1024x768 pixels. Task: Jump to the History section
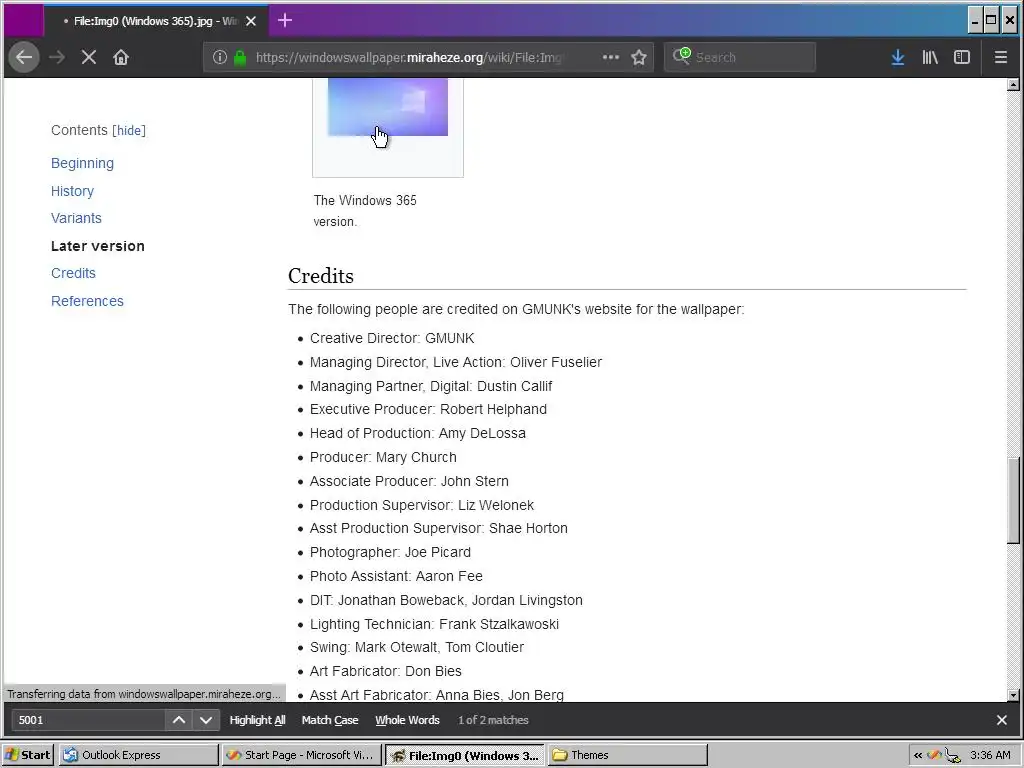click(x=72, y=191)
